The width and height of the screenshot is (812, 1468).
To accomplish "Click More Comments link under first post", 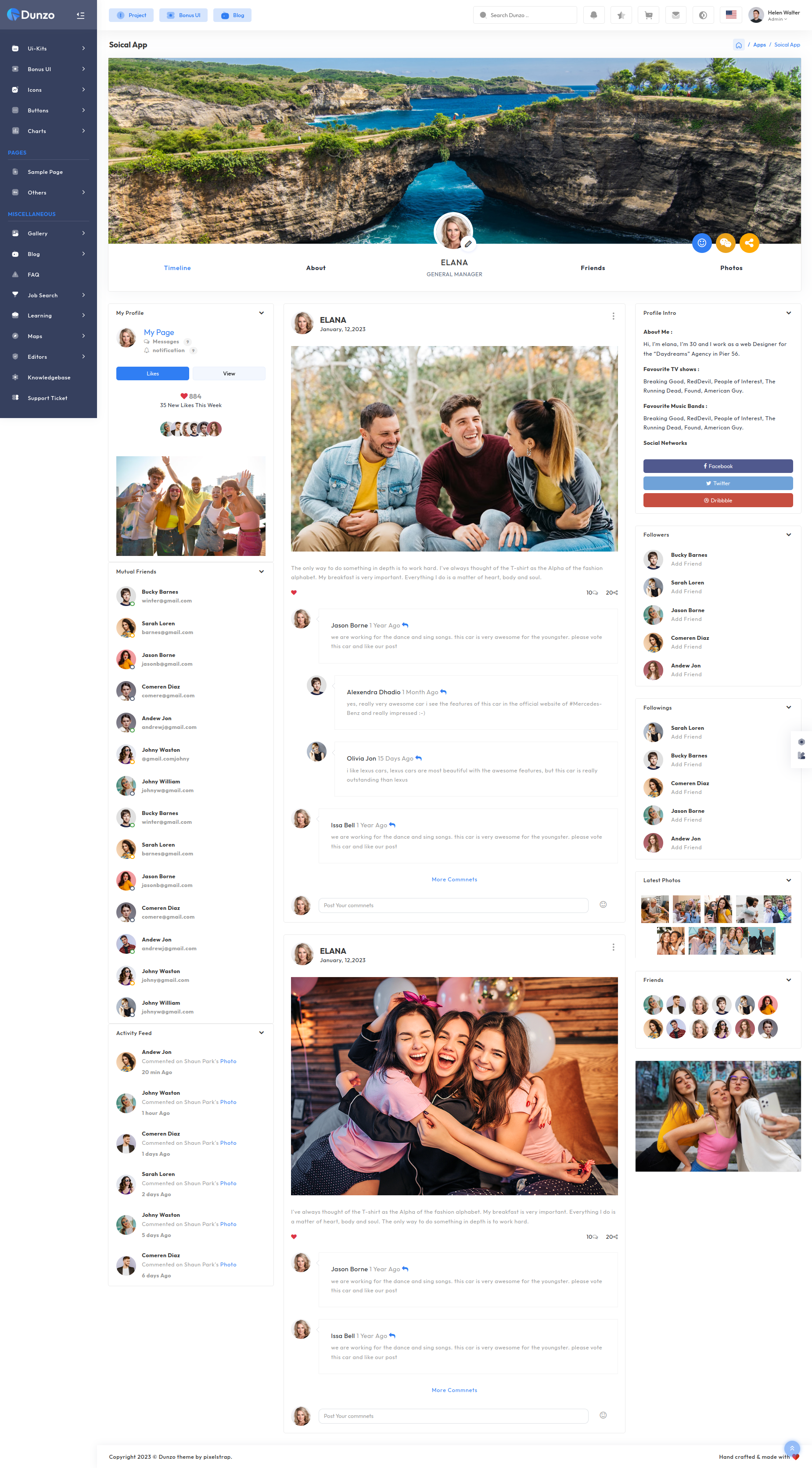I will point(454,879).
